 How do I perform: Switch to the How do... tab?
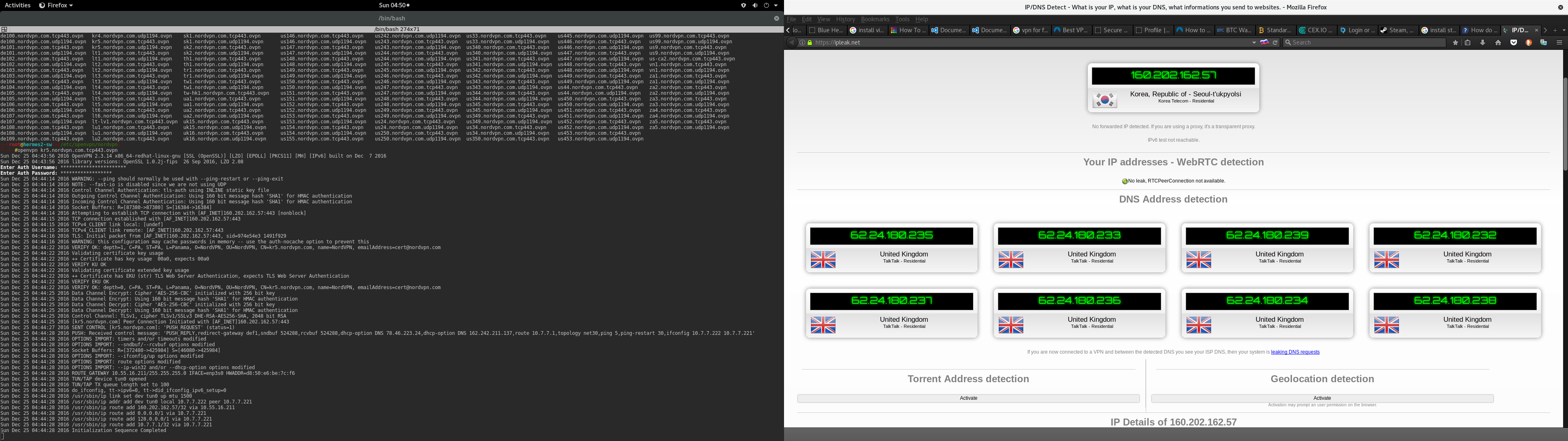[1480, 31]
